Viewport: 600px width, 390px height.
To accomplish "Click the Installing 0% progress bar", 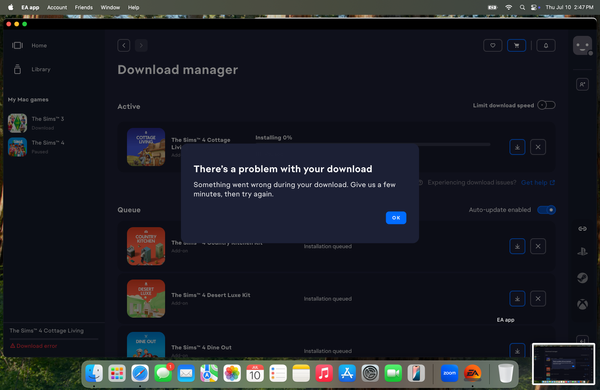I will 455,145.
